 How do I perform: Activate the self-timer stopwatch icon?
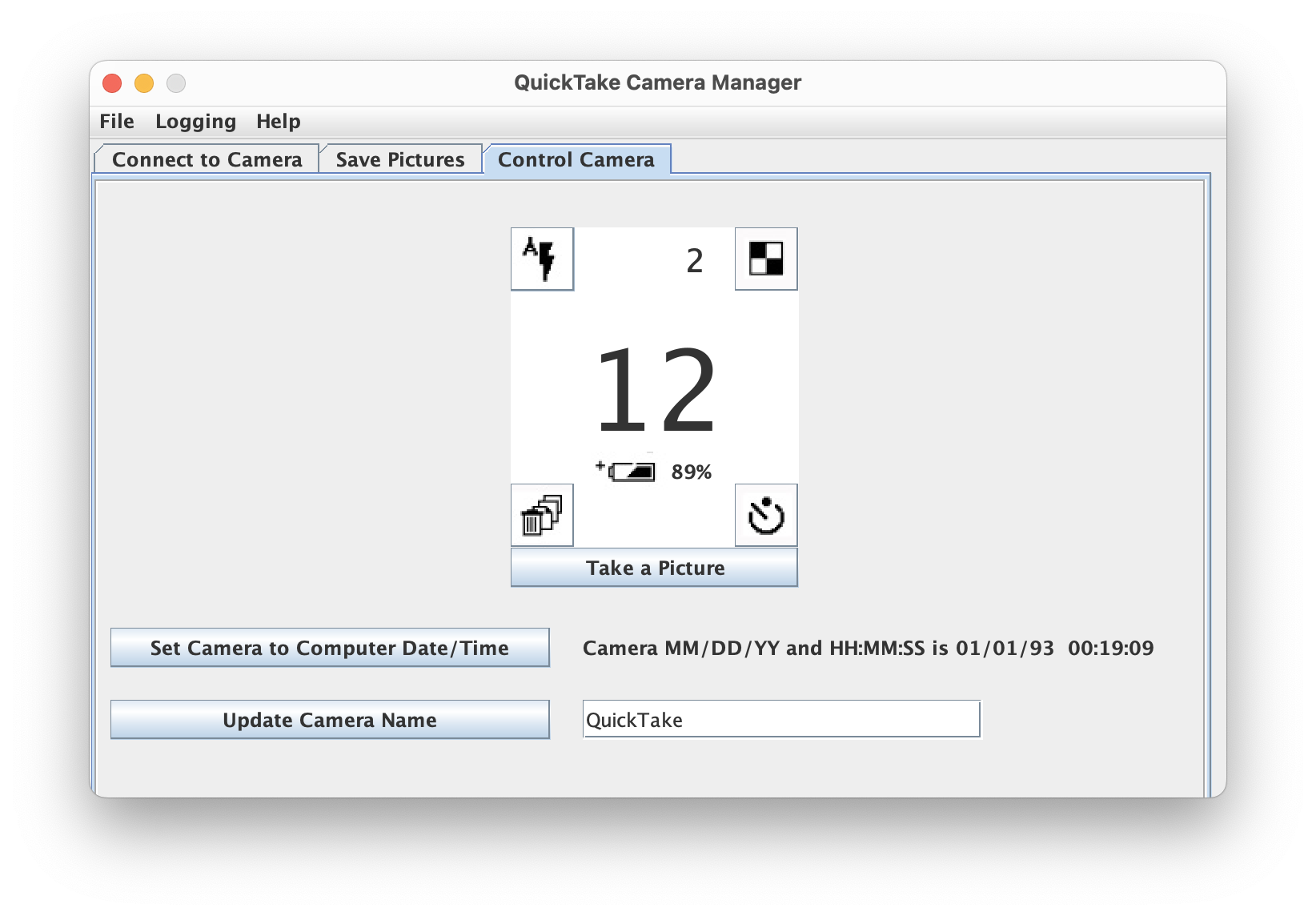point(765,515)
